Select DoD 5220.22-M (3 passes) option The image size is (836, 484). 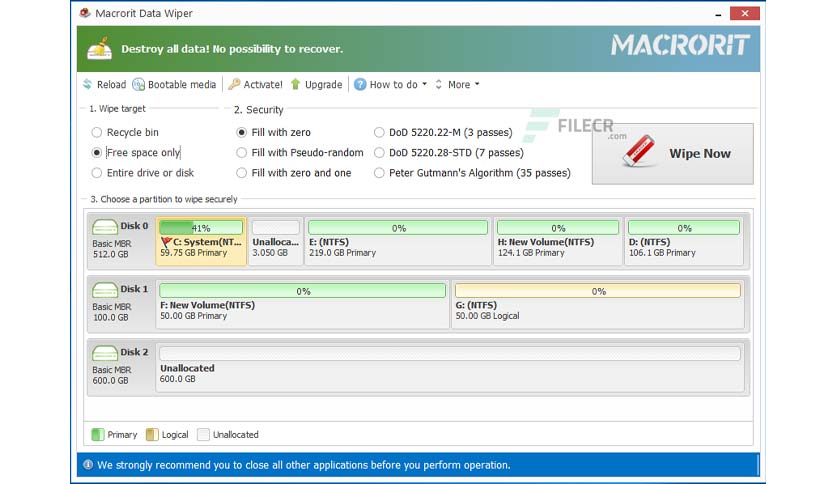379,132
